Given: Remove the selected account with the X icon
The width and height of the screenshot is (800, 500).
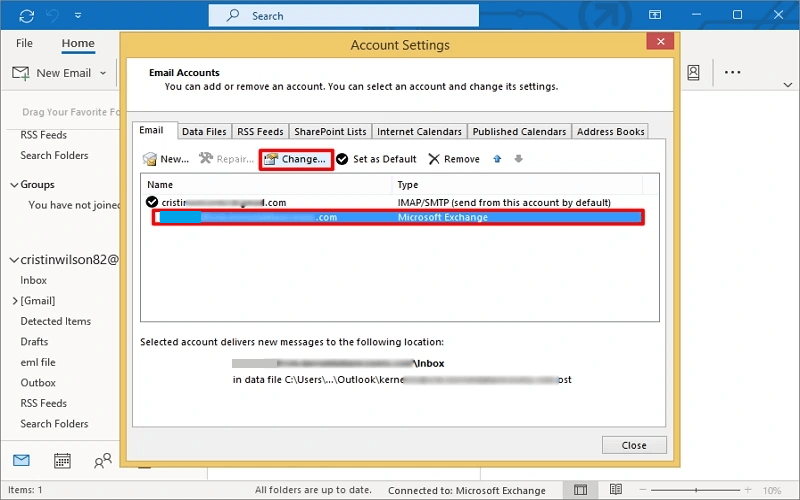Looking at the screenshot, I should tap(454, 159).
